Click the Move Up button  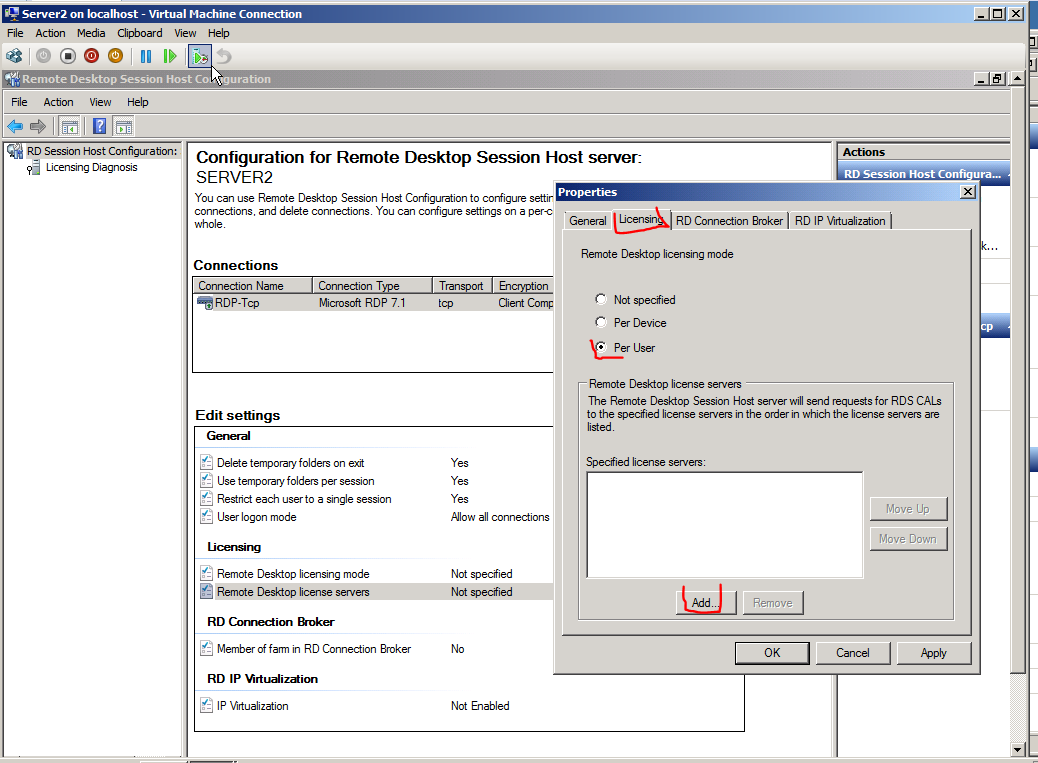click(908, 509)
